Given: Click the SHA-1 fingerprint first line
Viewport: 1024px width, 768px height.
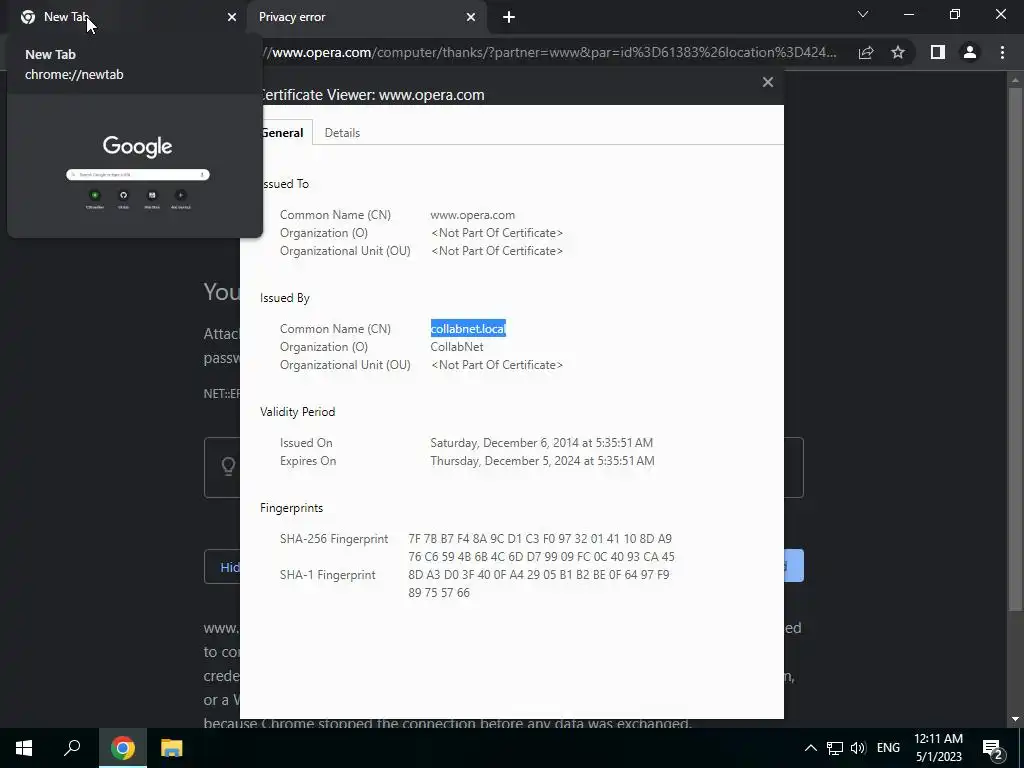Looking at the screenshot, I should (x=539, y=575).
